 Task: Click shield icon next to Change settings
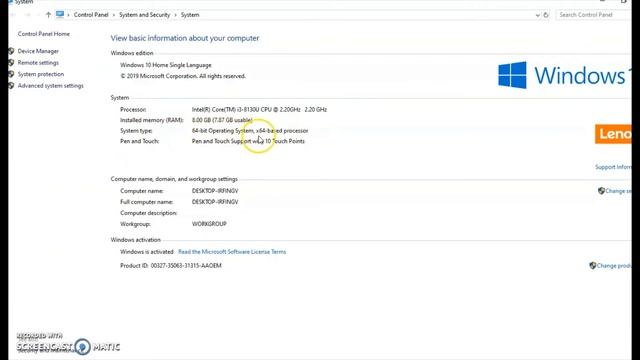(x=601, y=191)
